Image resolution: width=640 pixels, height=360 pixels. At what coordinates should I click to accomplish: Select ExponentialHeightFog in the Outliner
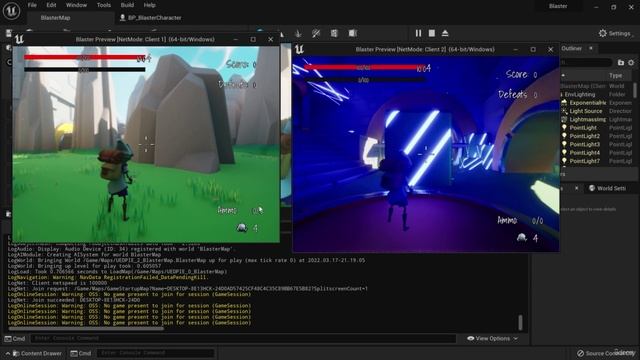[x=596, y=103]
